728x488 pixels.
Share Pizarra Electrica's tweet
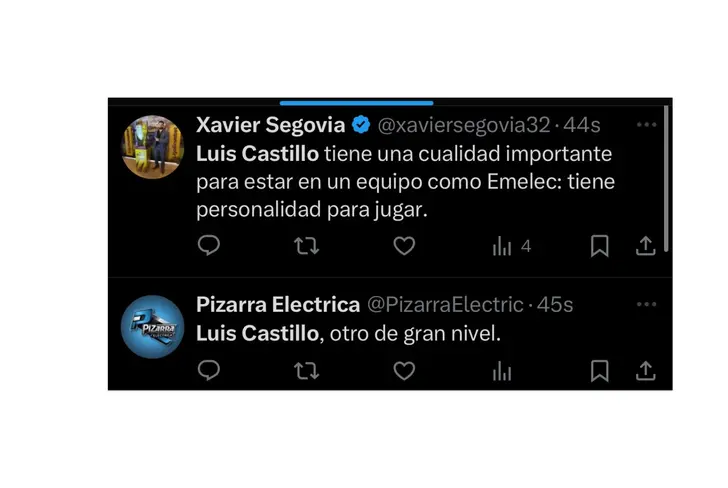pyautogui.click(x=645, y=371)
